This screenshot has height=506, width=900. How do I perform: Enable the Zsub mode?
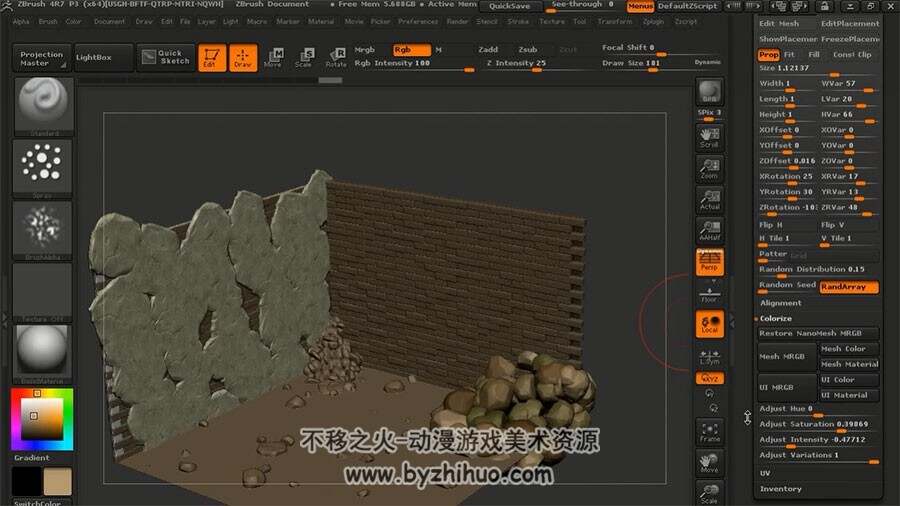[x=527, y=50]
